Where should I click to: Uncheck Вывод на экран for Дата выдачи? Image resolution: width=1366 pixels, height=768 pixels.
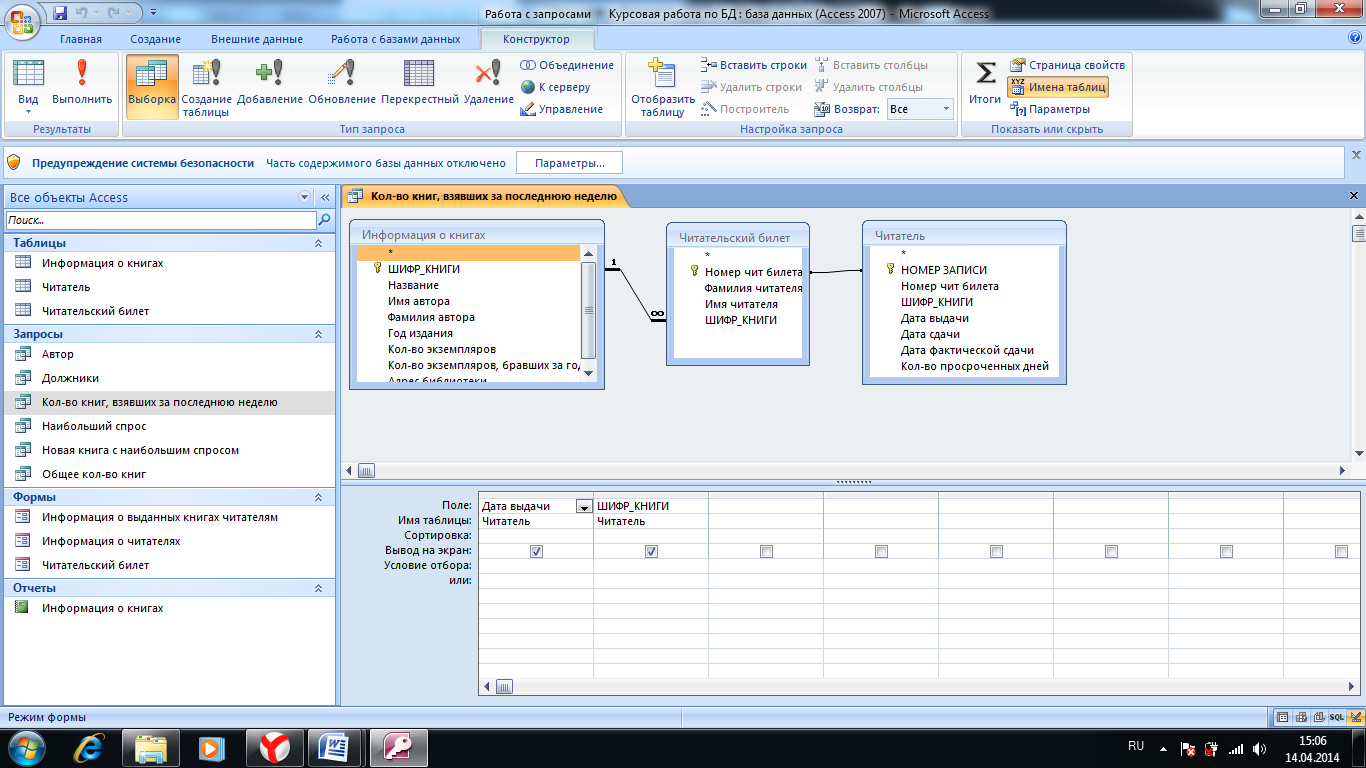click(x=536, y=551)
